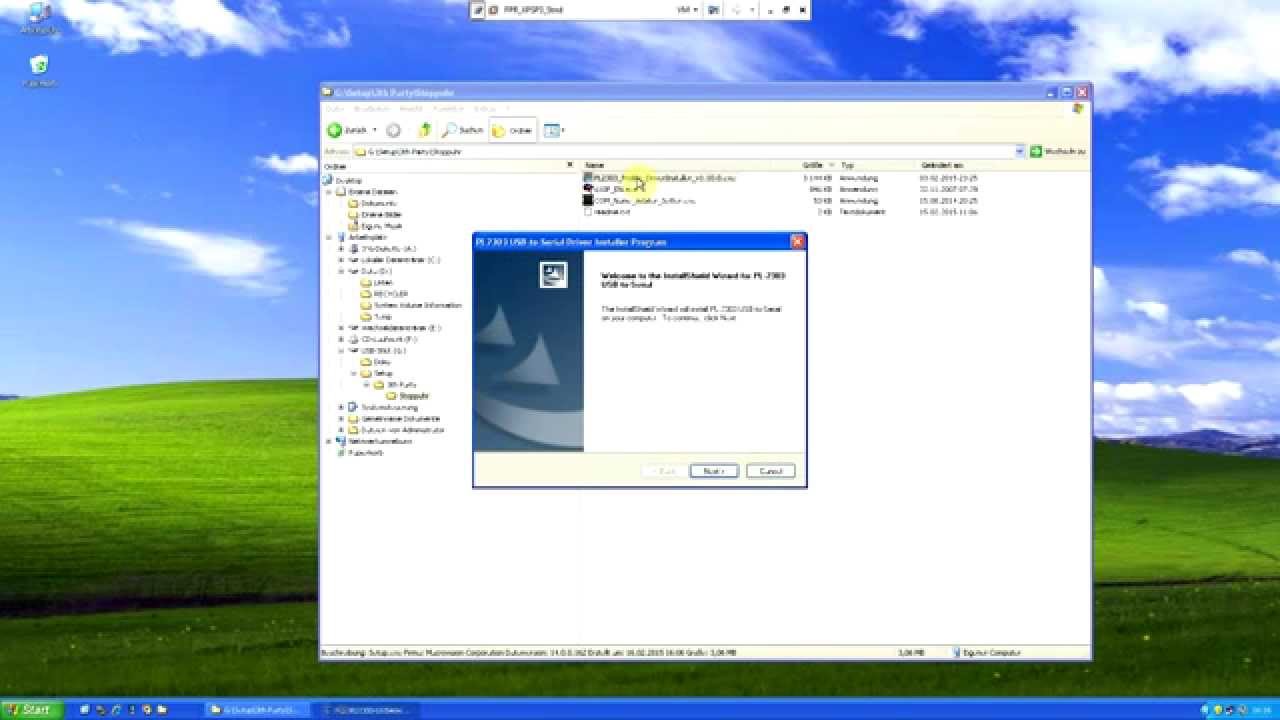This screenshot has height=720, width=1280.
Task: Expand the Wechseldatenträger (E:) node
Action: point(341,328)
